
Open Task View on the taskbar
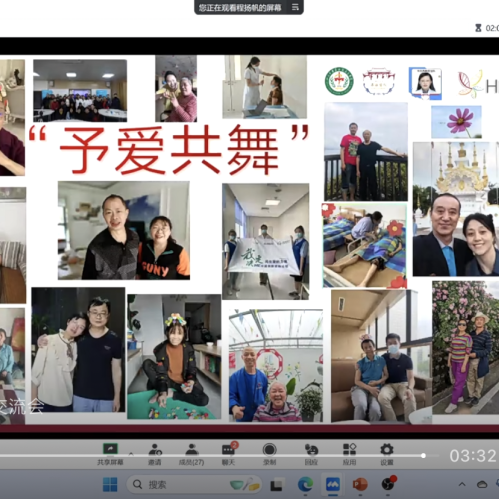coord(276,485)
